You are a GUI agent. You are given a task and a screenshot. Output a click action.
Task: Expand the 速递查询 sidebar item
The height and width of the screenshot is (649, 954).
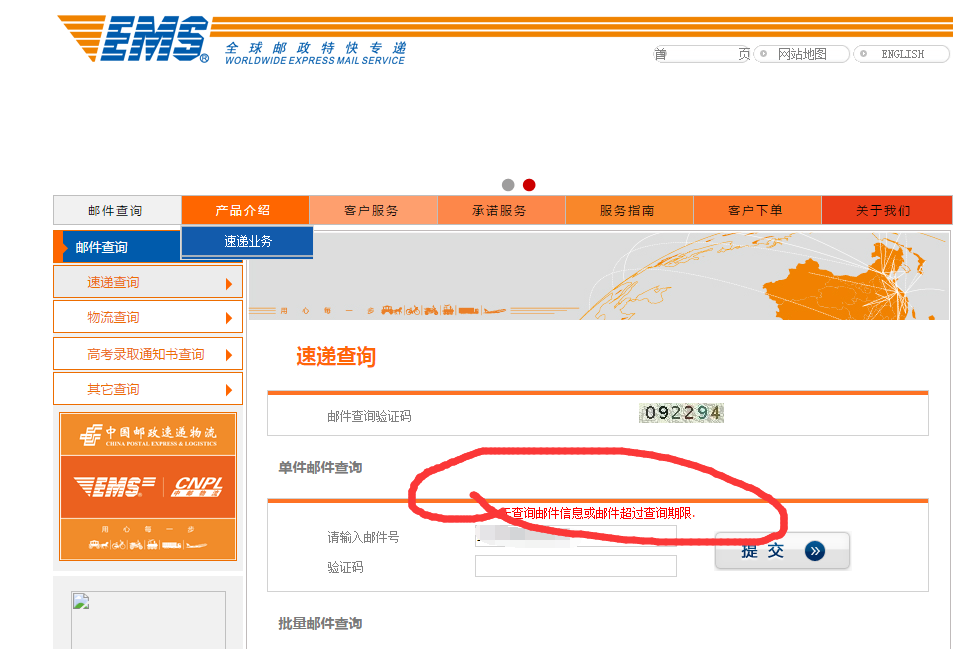click(x=147, y=282)
